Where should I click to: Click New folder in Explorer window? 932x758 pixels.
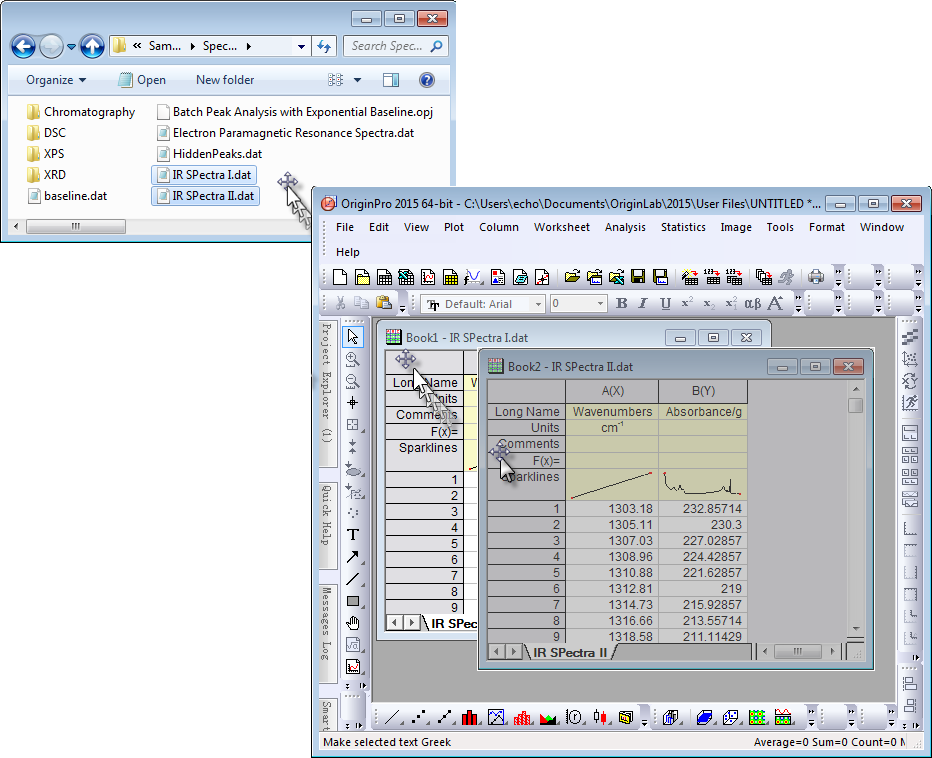tap(225, 80)
